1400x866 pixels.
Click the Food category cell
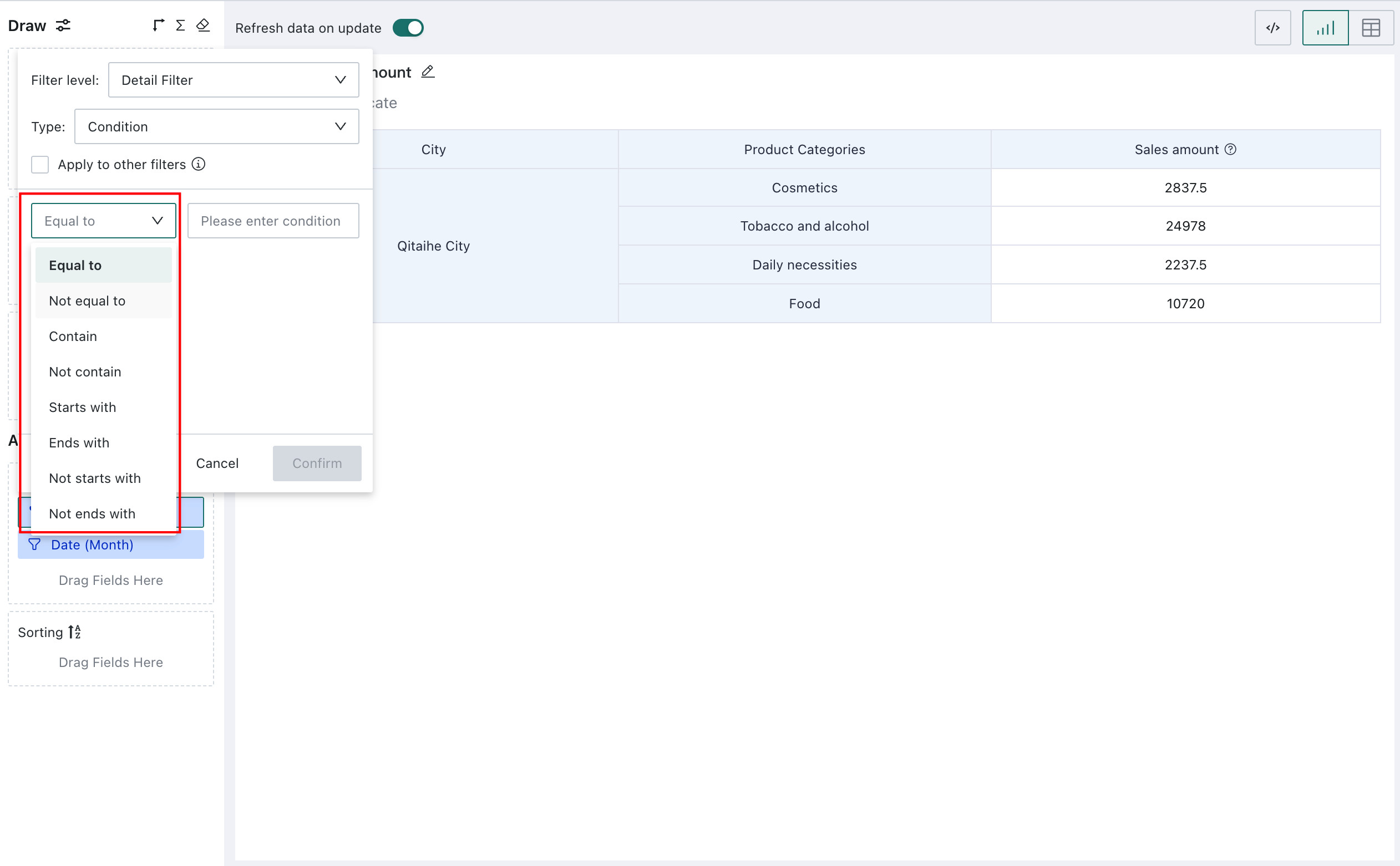coord(804,303)
